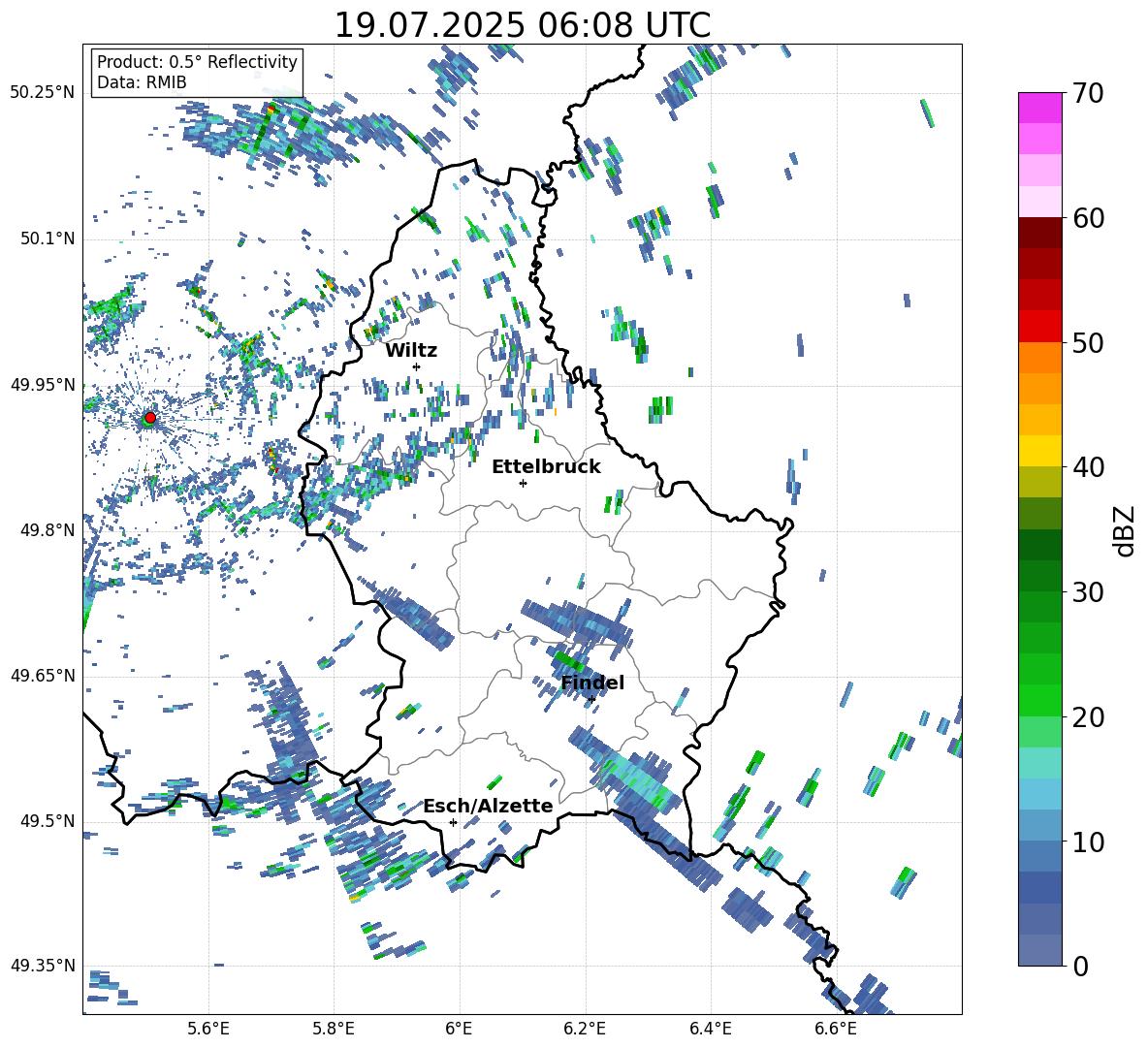The image size is (1148, 1048).
Task: Click the Findel city label
Action: 592,683
